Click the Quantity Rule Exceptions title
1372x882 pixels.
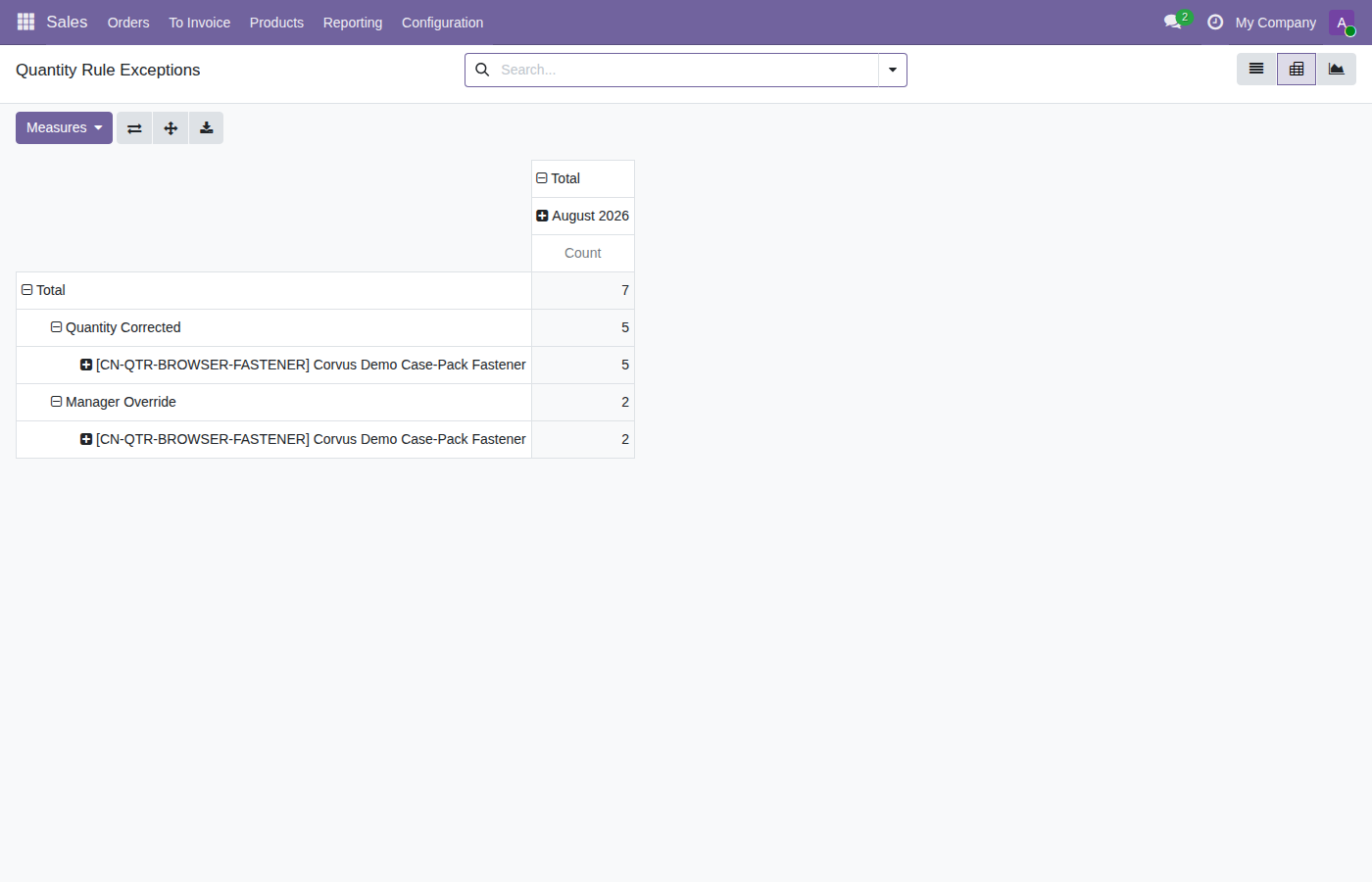click(108, 70)
